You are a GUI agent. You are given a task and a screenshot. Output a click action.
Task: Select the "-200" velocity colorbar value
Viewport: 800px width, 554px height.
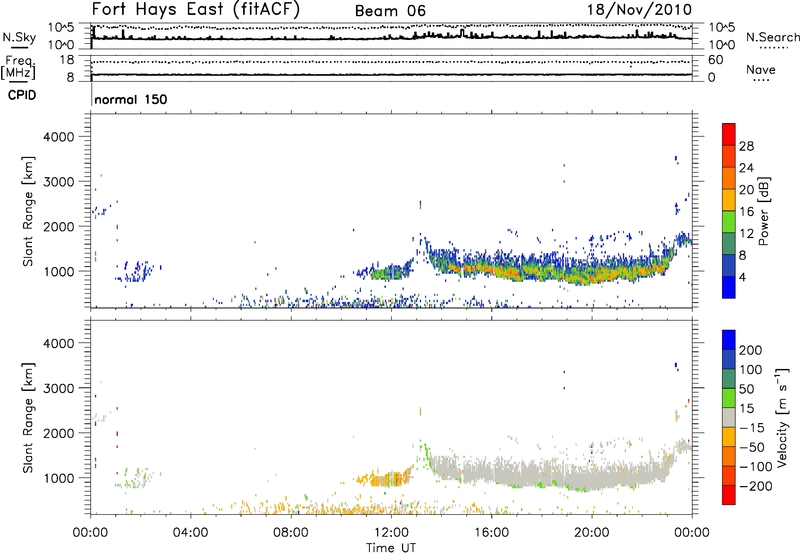[755, 486]
